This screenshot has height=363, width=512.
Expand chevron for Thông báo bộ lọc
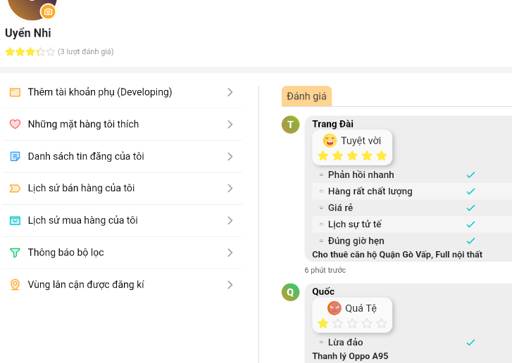click(x=230, y=253)
